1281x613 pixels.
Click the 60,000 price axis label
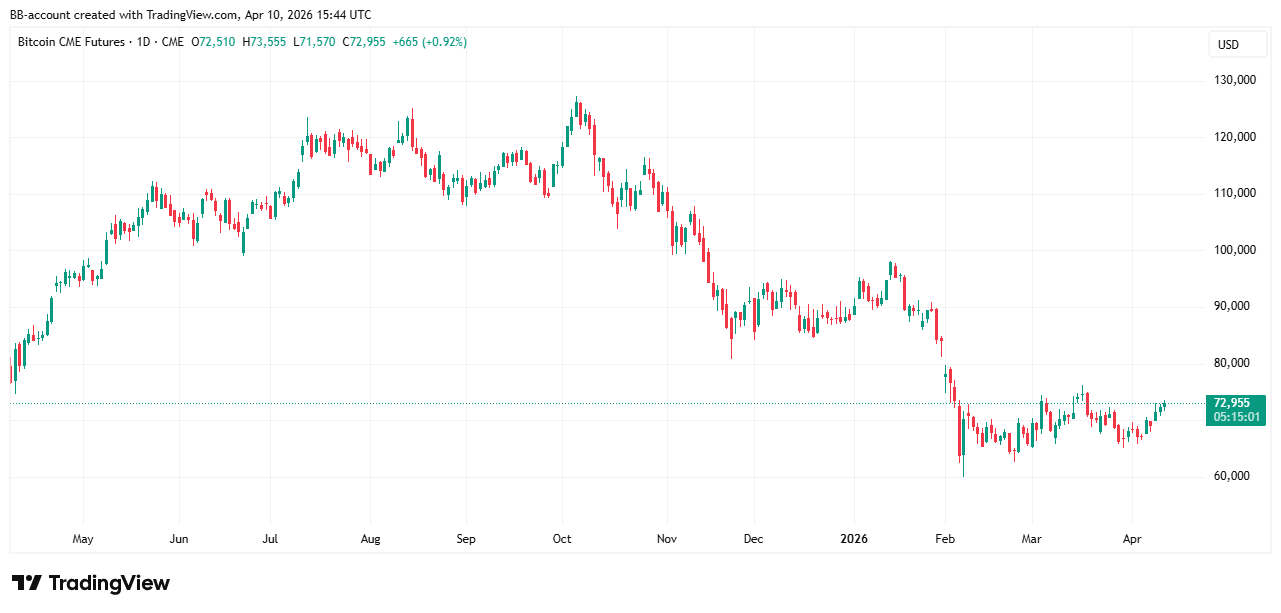(x=1232, y=476)
